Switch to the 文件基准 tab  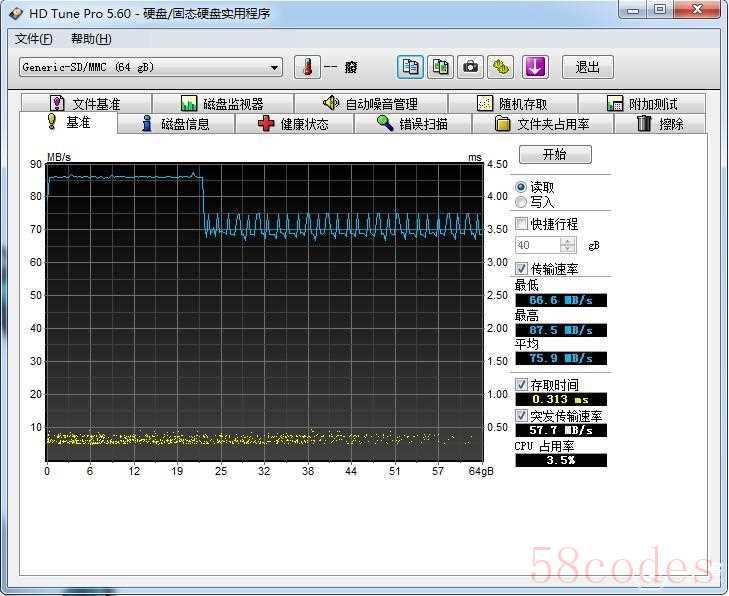(86, 103)
